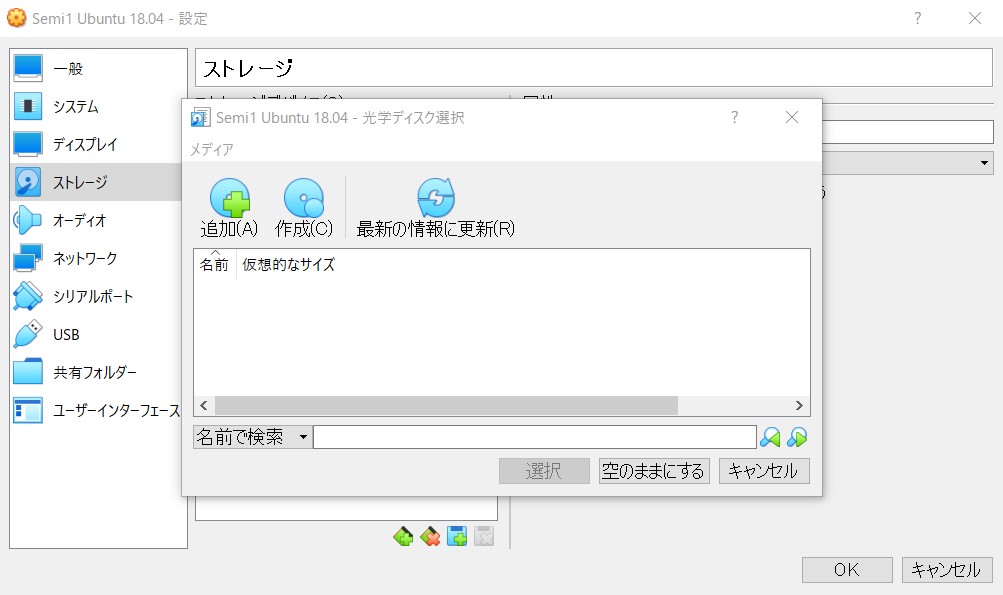Click OK in the 設定 window
Screen dimensions: 1003x595
coord(847,569)
